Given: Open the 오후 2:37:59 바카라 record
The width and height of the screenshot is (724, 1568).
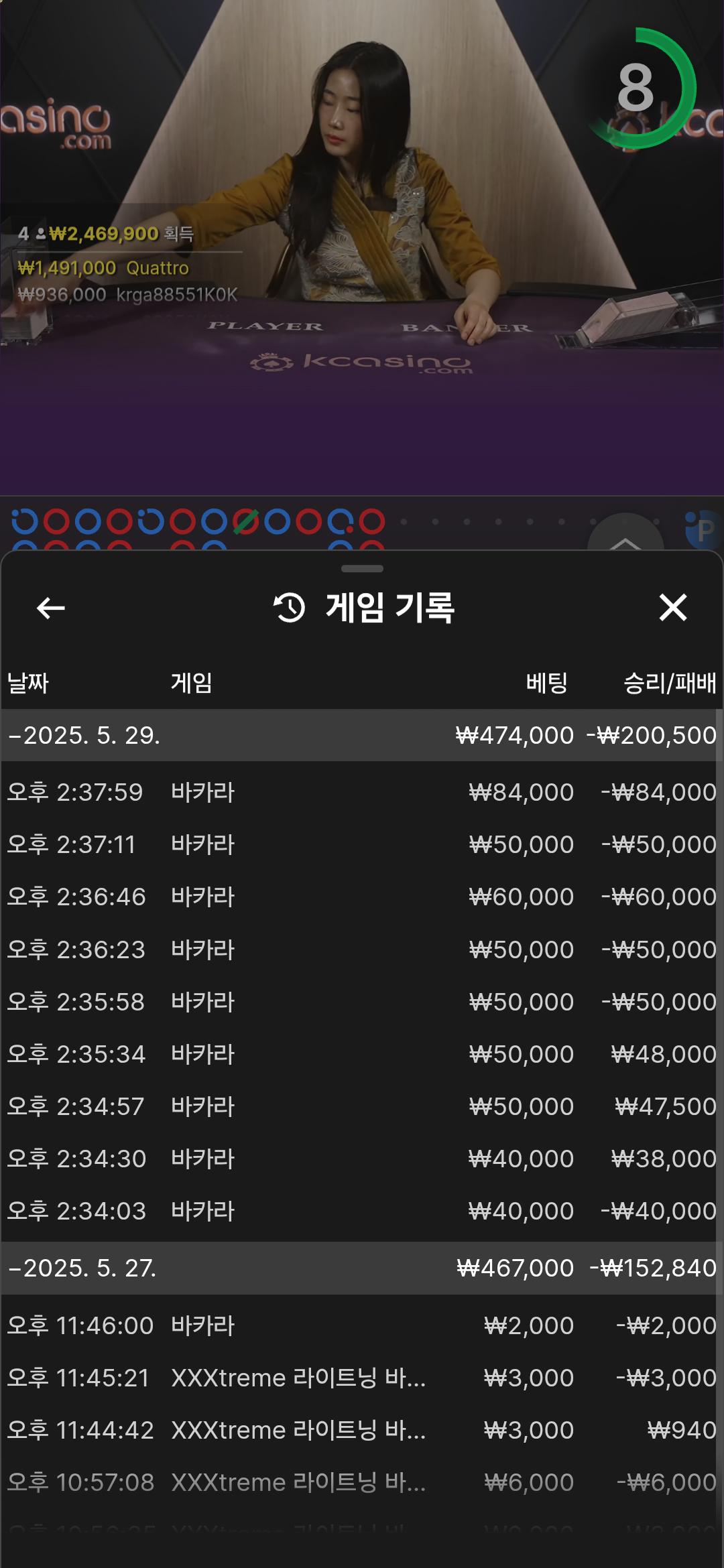Looking at the screenshot, I should coord(362,792).
